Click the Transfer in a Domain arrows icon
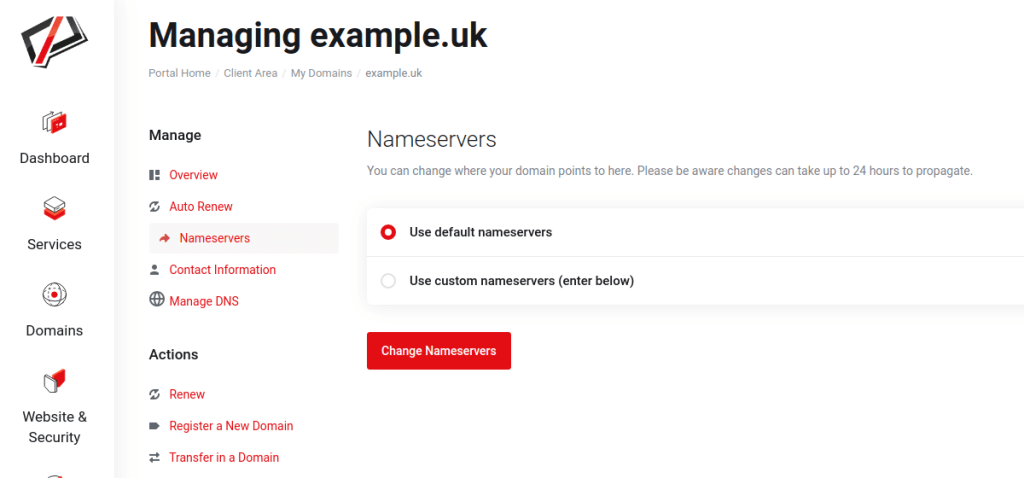The image size is (1024, 478). [154, 458]
